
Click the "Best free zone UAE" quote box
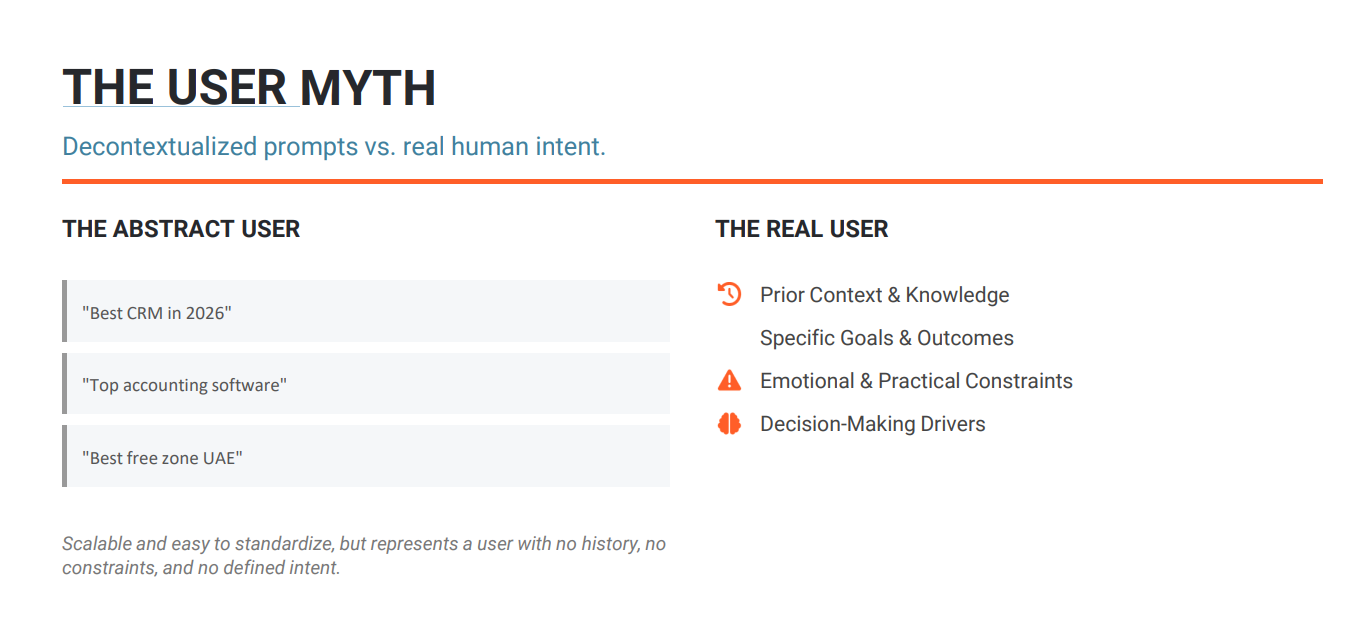pos(366,456)
